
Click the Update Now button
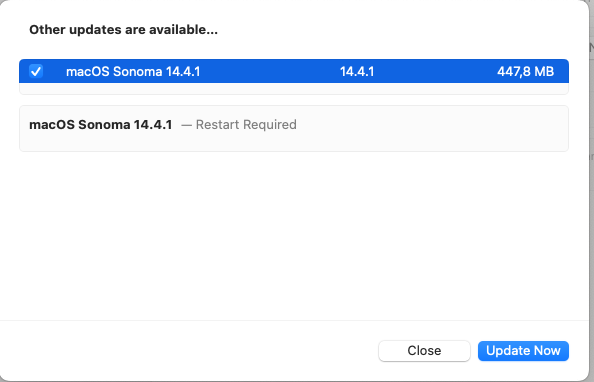click(x=523, y=351)
